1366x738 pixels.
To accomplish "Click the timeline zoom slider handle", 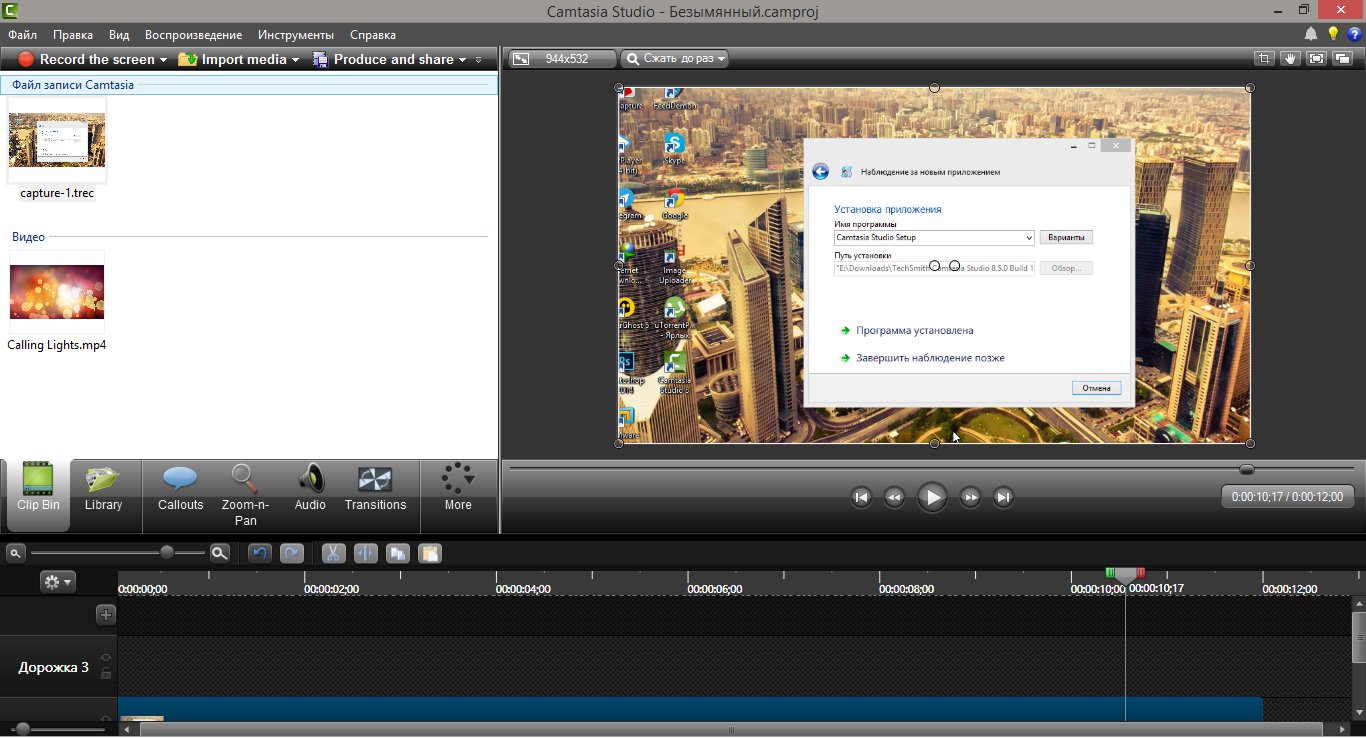I will tap(167, 552).
